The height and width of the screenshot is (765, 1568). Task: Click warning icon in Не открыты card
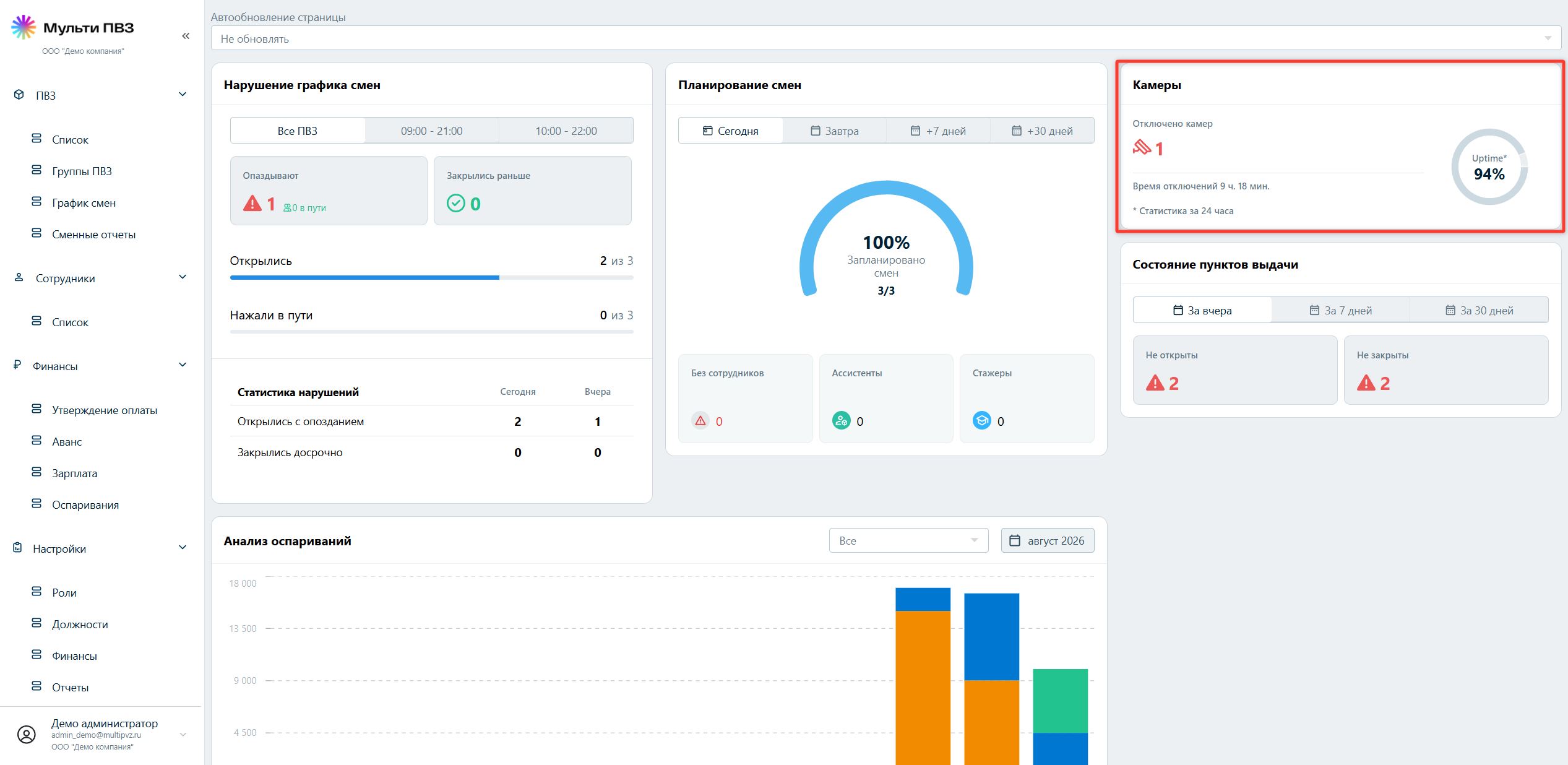1155,382
